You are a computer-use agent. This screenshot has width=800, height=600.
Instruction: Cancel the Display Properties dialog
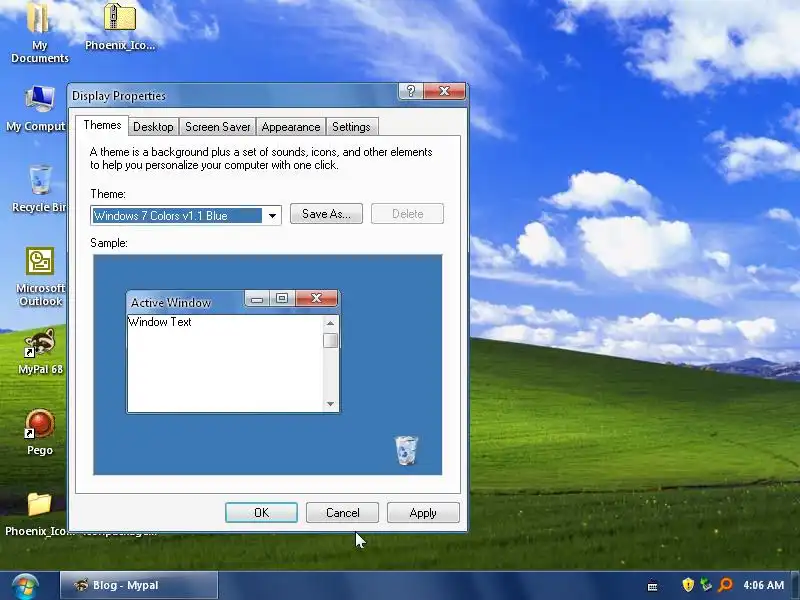tap(342, 513)
